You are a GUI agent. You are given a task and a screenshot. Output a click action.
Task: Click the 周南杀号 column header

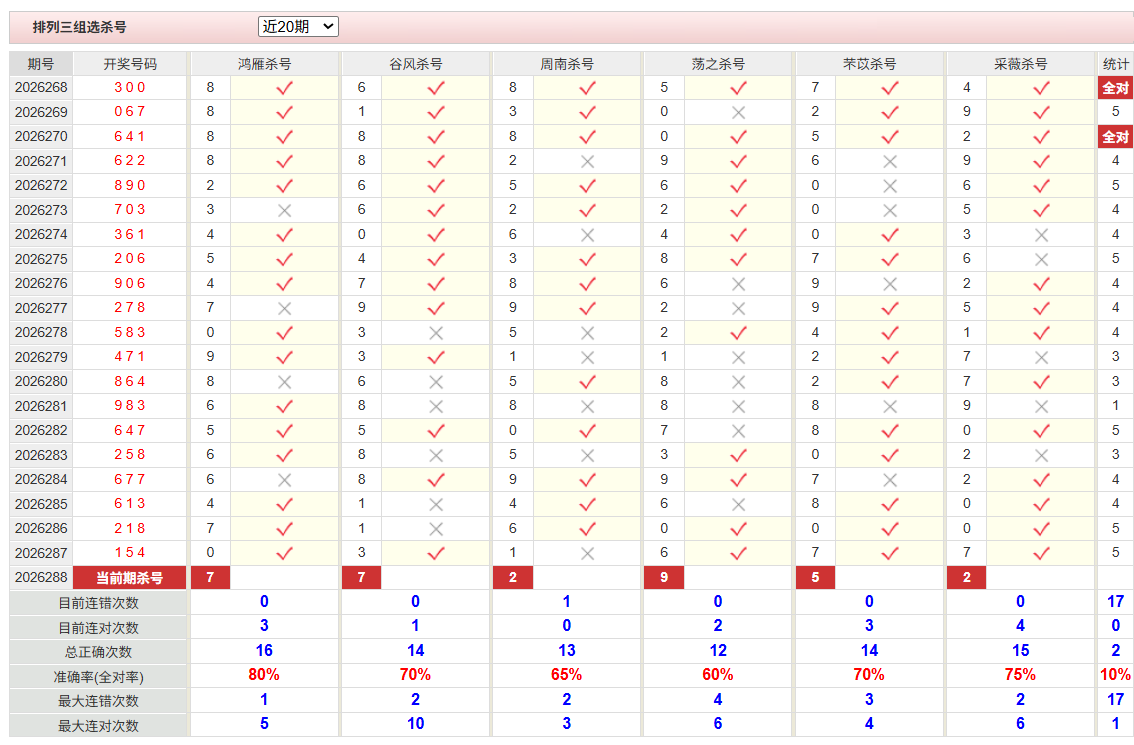(567, 64)
